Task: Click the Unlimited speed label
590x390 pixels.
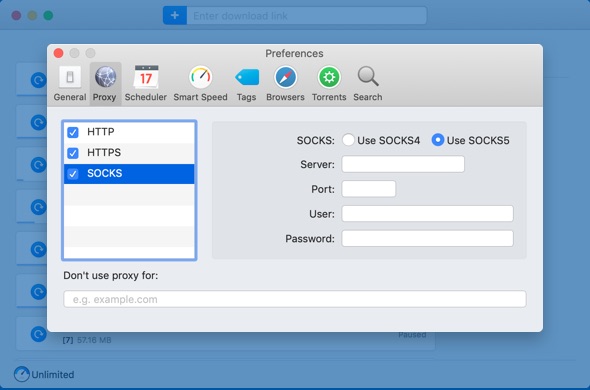Action: click(53, 375)
